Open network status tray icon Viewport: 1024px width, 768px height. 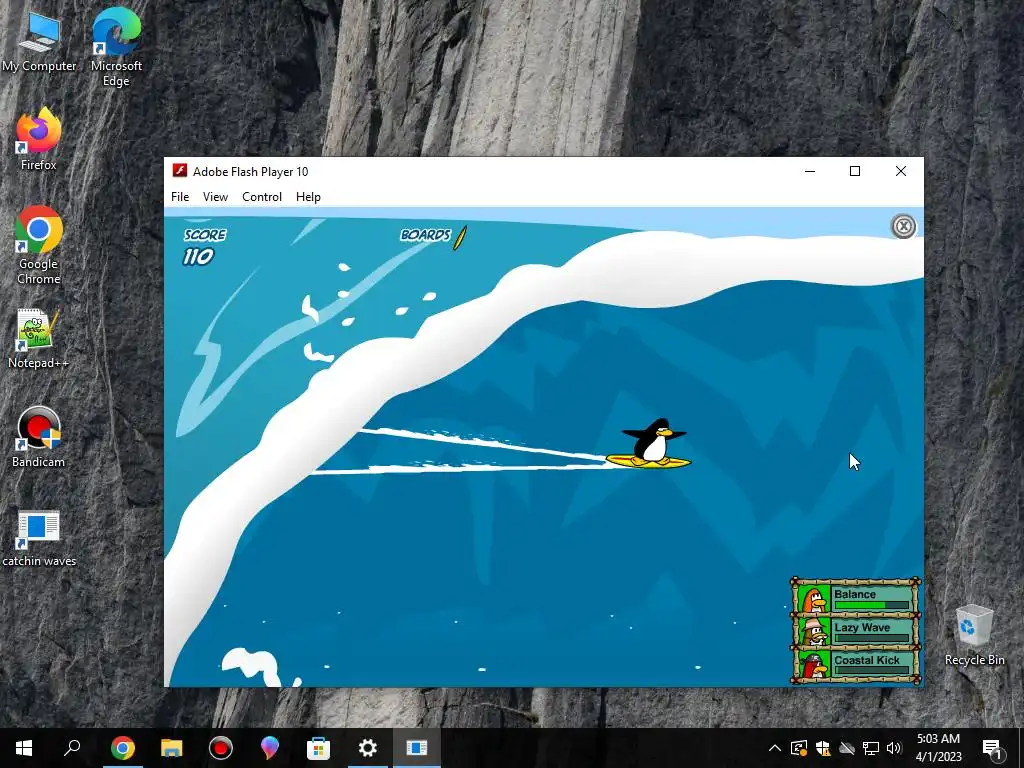click(871, 748)
